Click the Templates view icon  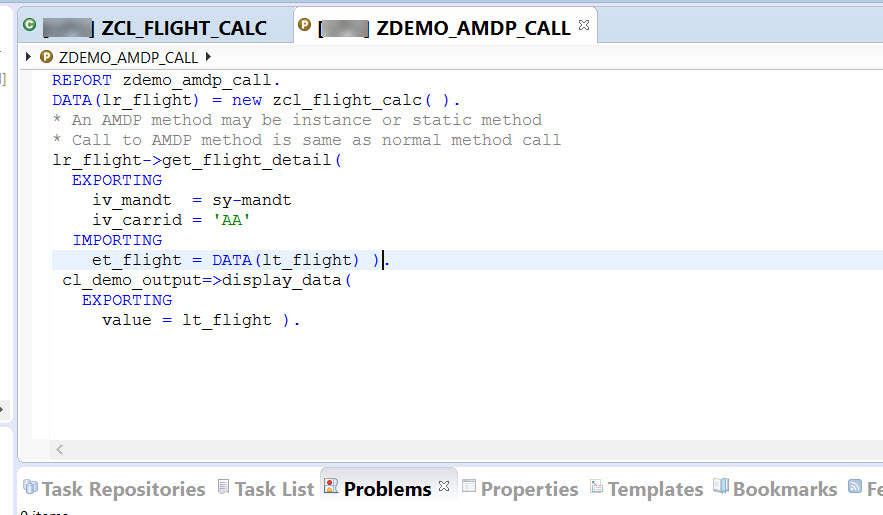point(596,488)
